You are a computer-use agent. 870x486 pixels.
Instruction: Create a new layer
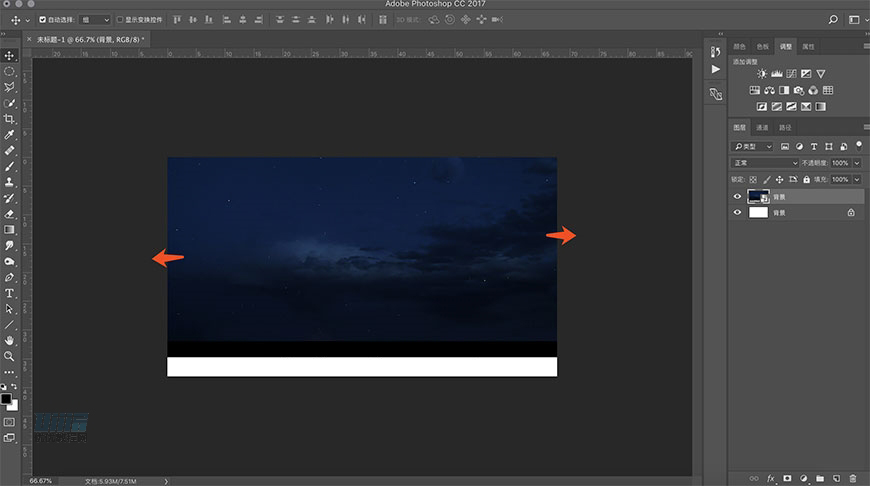tap(836, 478)
